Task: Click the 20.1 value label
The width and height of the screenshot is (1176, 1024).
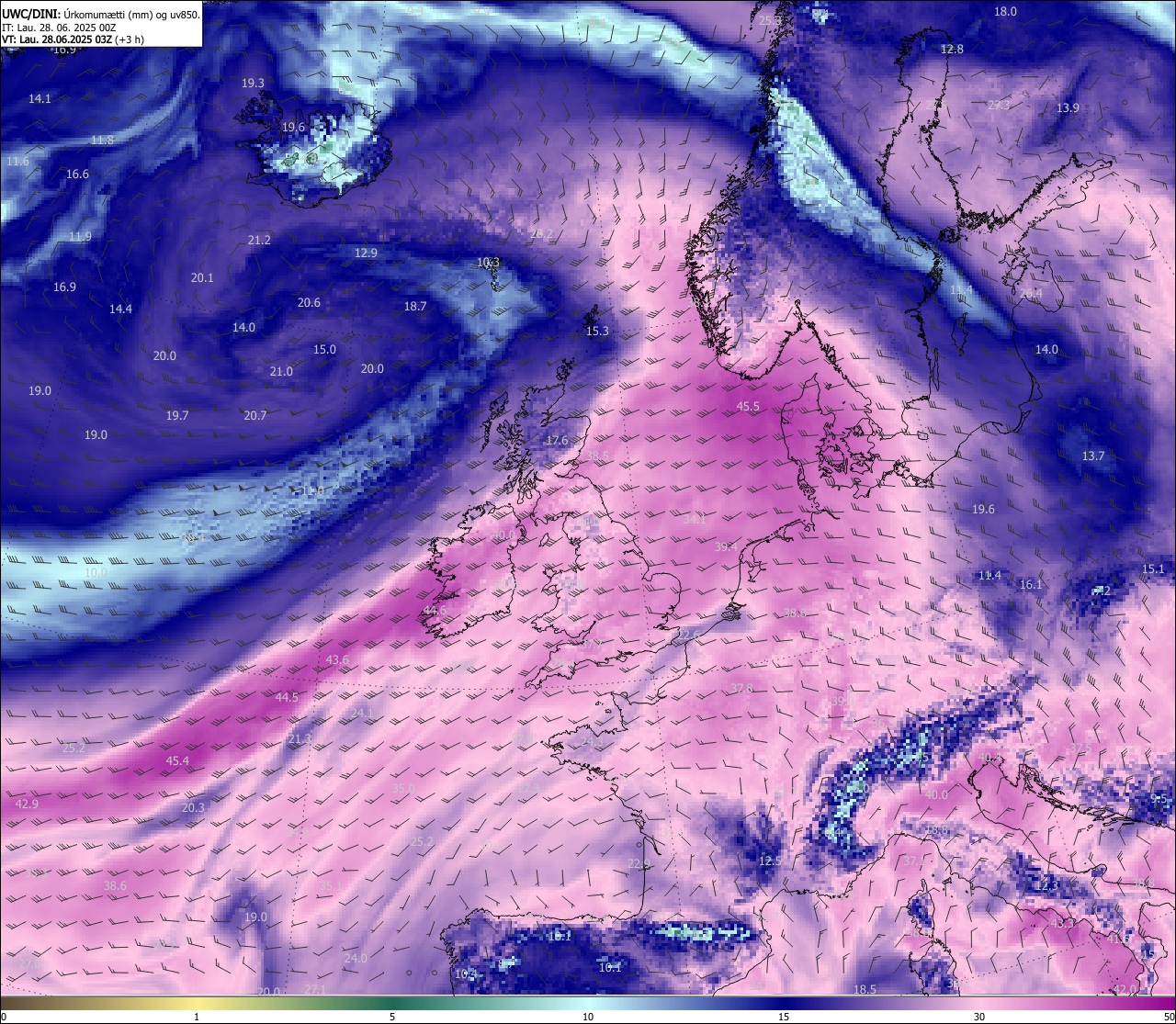Action: pyautogui.click(x=202, y=277)
